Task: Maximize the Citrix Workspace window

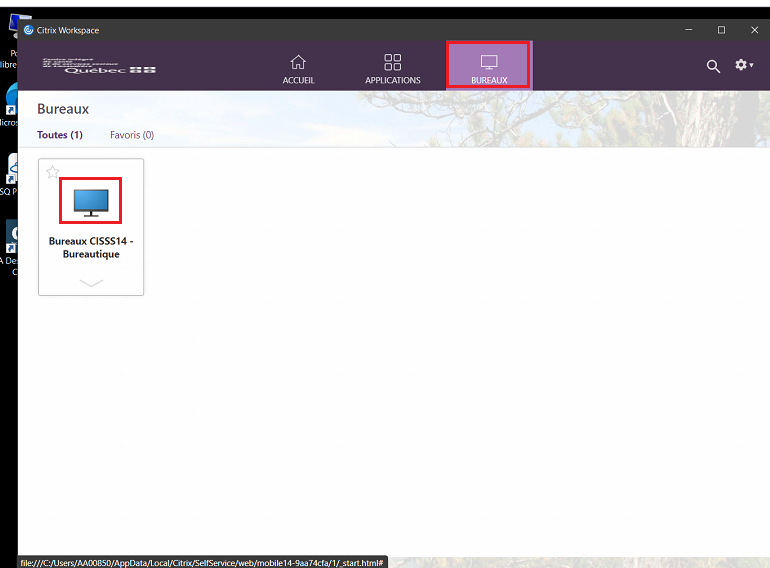Action: 721,30
